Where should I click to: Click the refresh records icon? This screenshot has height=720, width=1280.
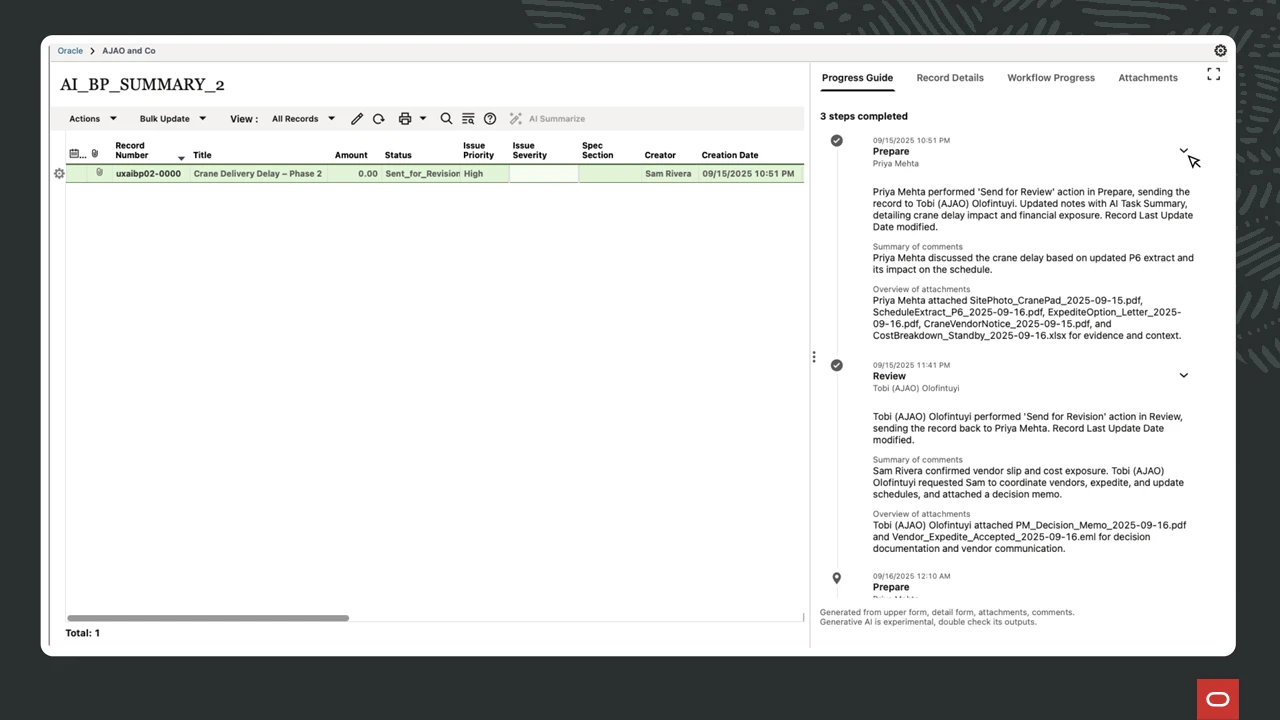point(379,118)
